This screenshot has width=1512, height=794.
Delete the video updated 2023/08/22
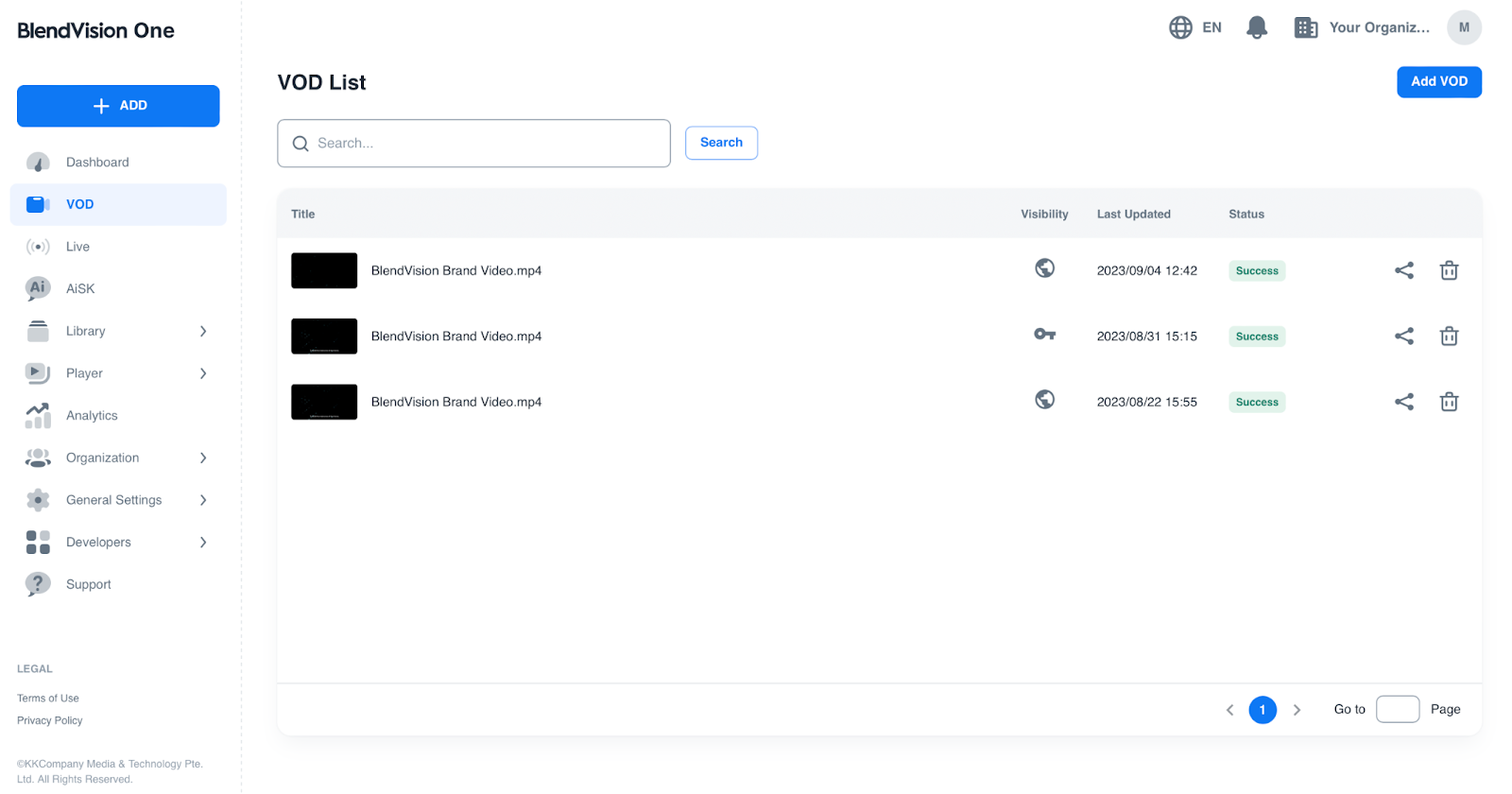(x=1448, y=402)
